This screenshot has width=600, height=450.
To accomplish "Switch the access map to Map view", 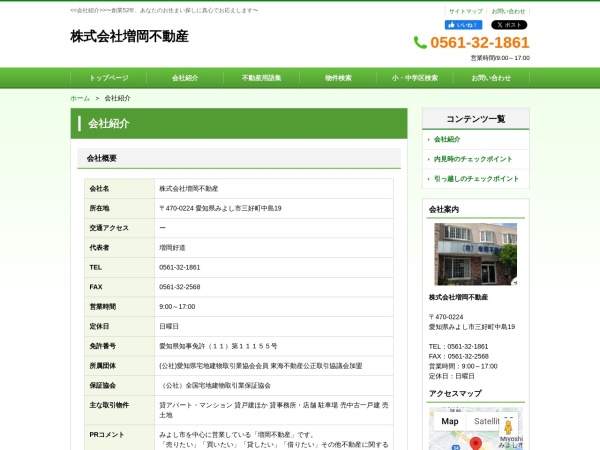I will tap(450, 421).
